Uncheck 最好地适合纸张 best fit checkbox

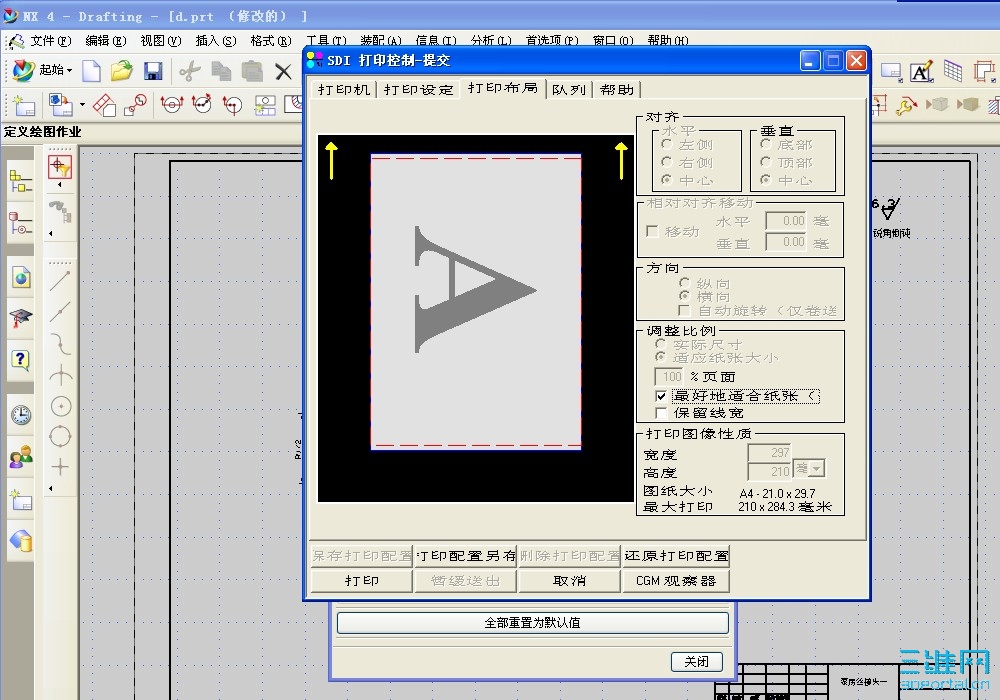(661, 396)
